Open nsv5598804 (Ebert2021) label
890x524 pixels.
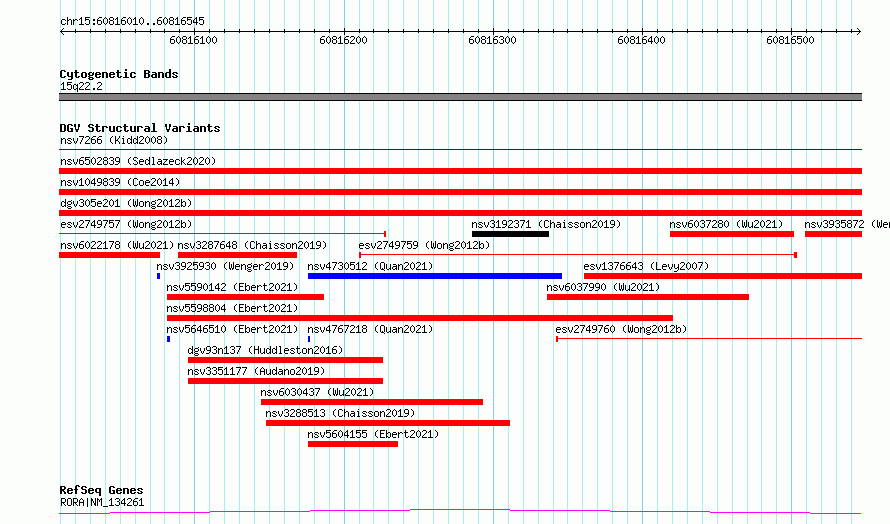point(232,308)
